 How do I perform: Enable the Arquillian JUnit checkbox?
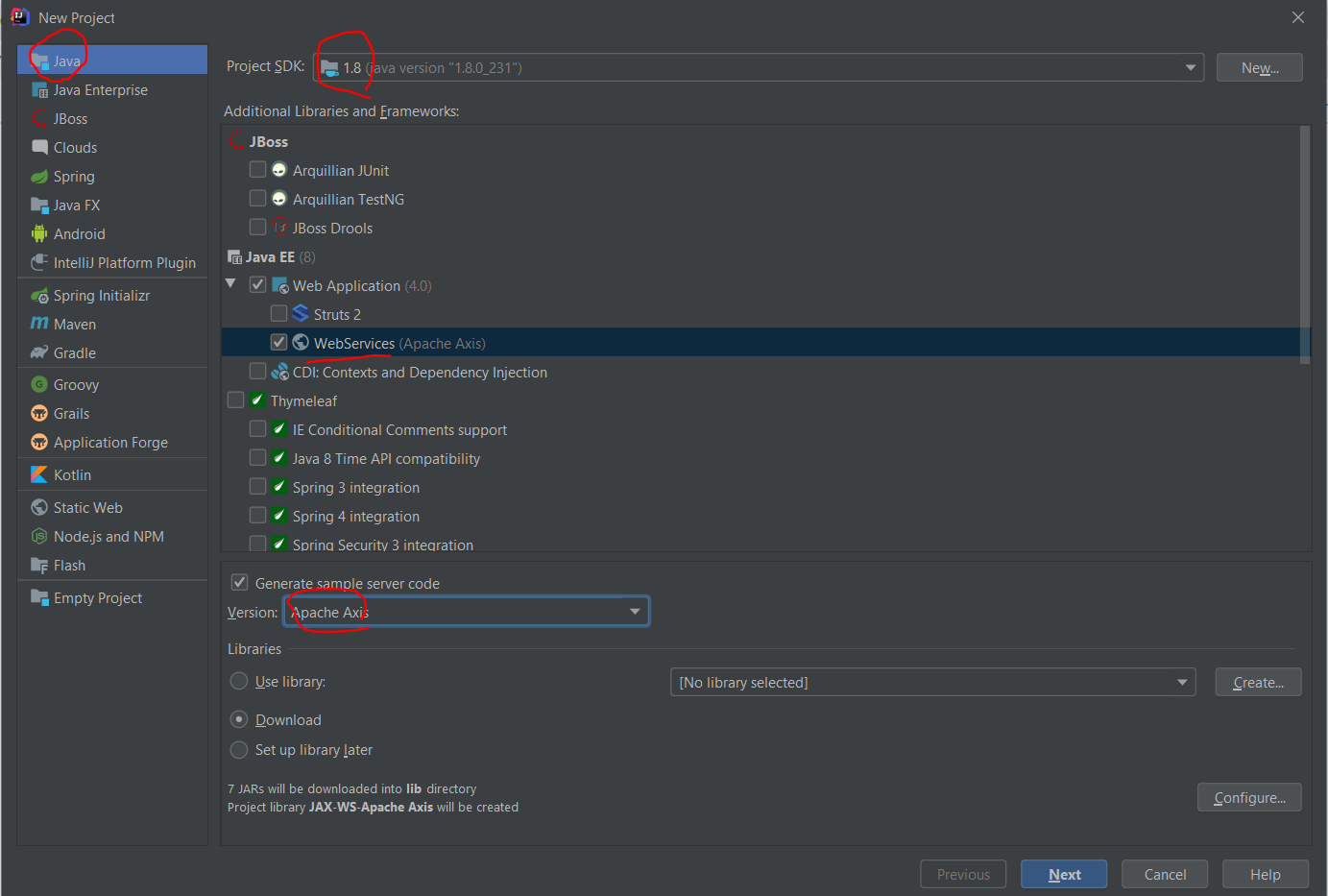257,169
